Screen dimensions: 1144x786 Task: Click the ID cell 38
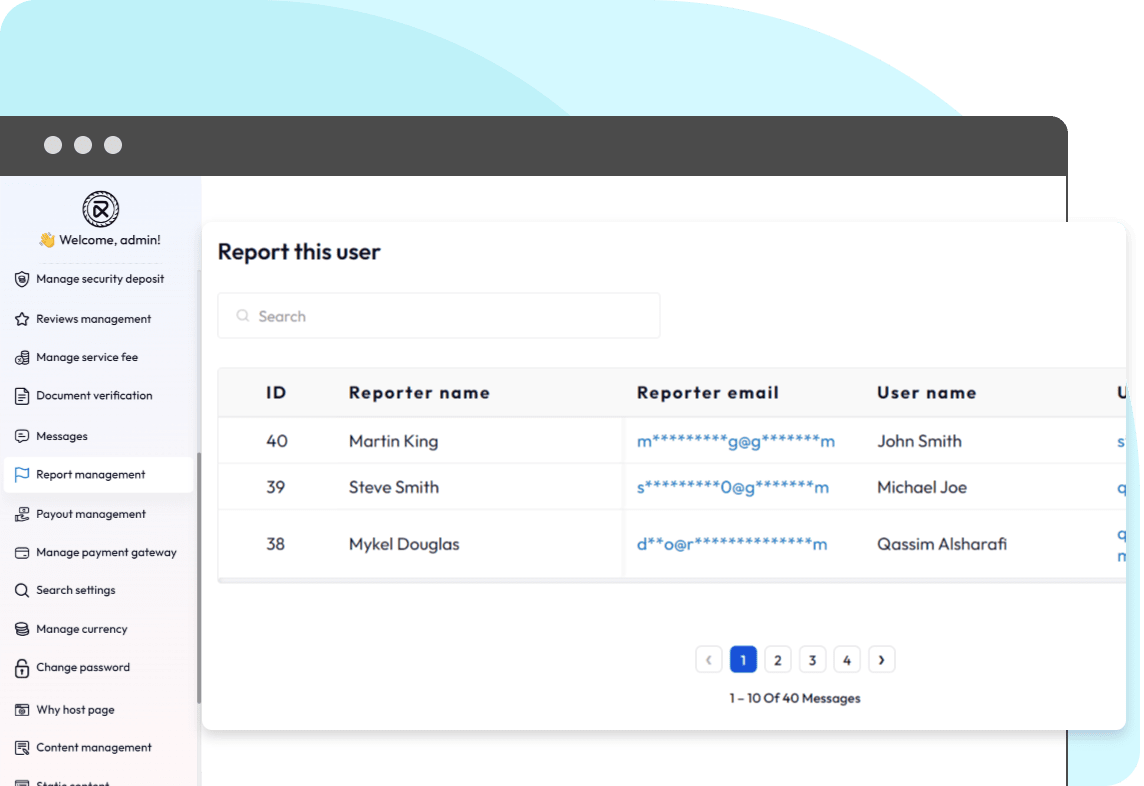tap(275, 544)
